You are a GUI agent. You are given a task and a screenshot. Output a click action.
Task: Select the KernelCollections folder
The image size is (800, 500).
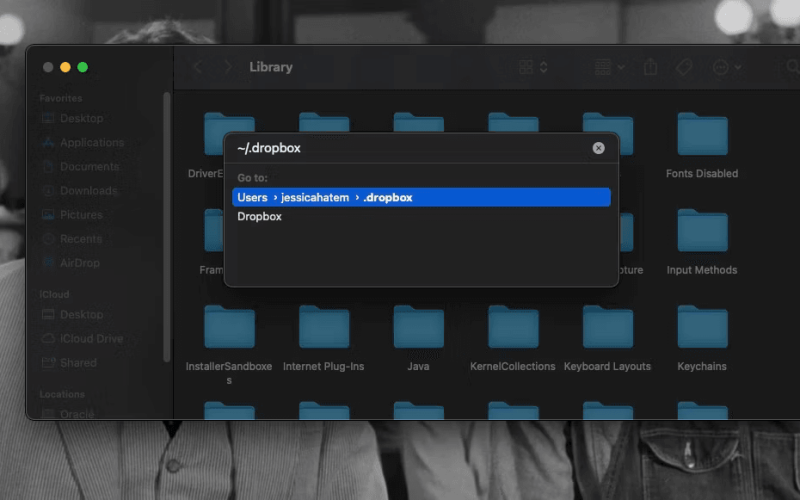click(513, 338)
